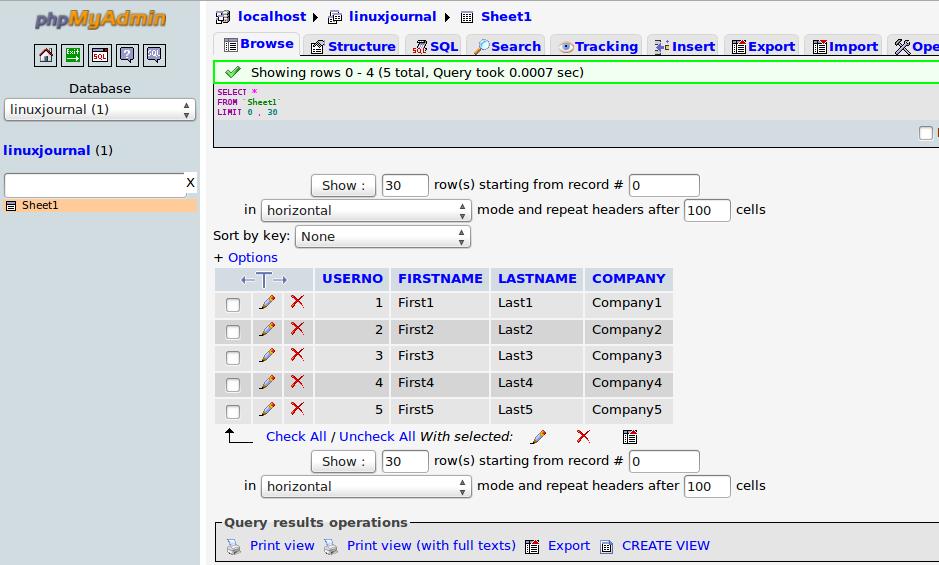This screenshot has height=565, width=939.
Task: Click the top starting record number field
Action: pyautogui.click(x=664, y=185)
